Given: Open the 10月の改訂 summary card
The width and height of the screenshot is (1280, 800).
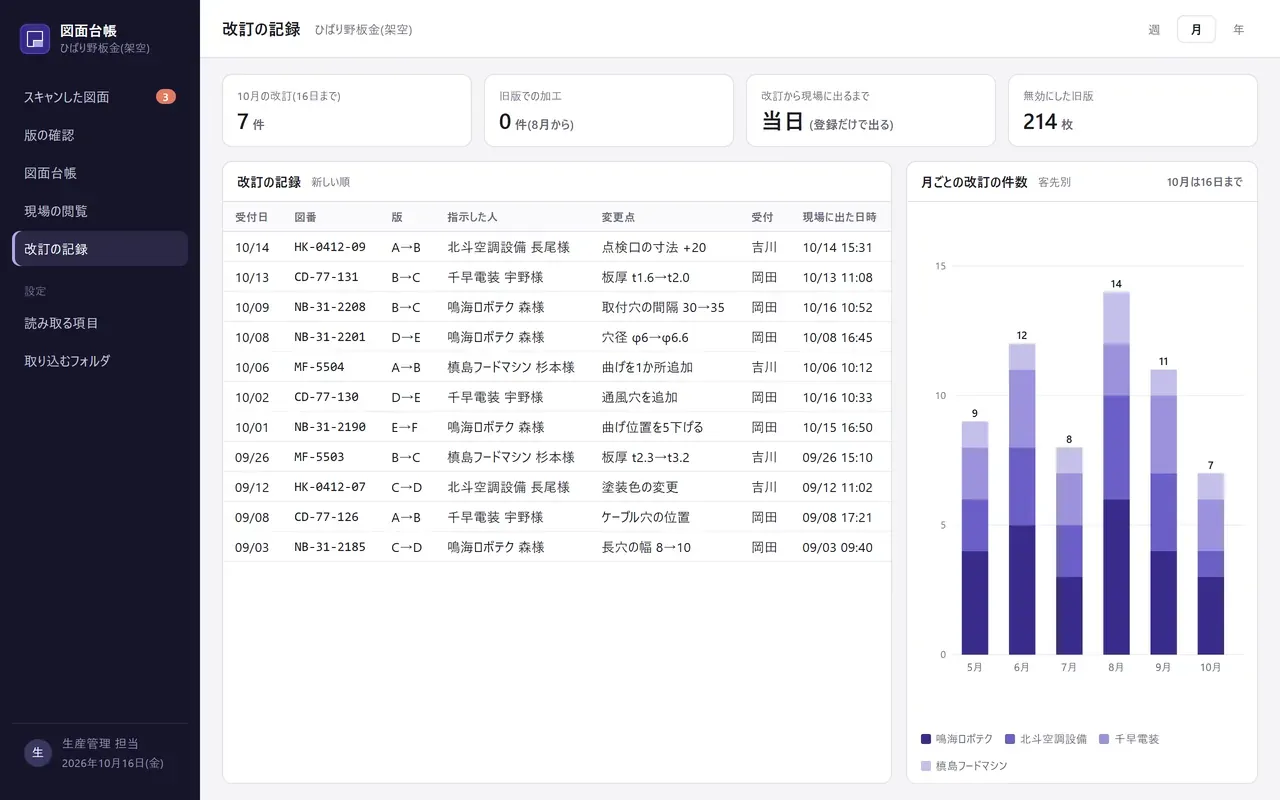Looking at the screenshot, I should click(347, 111).
